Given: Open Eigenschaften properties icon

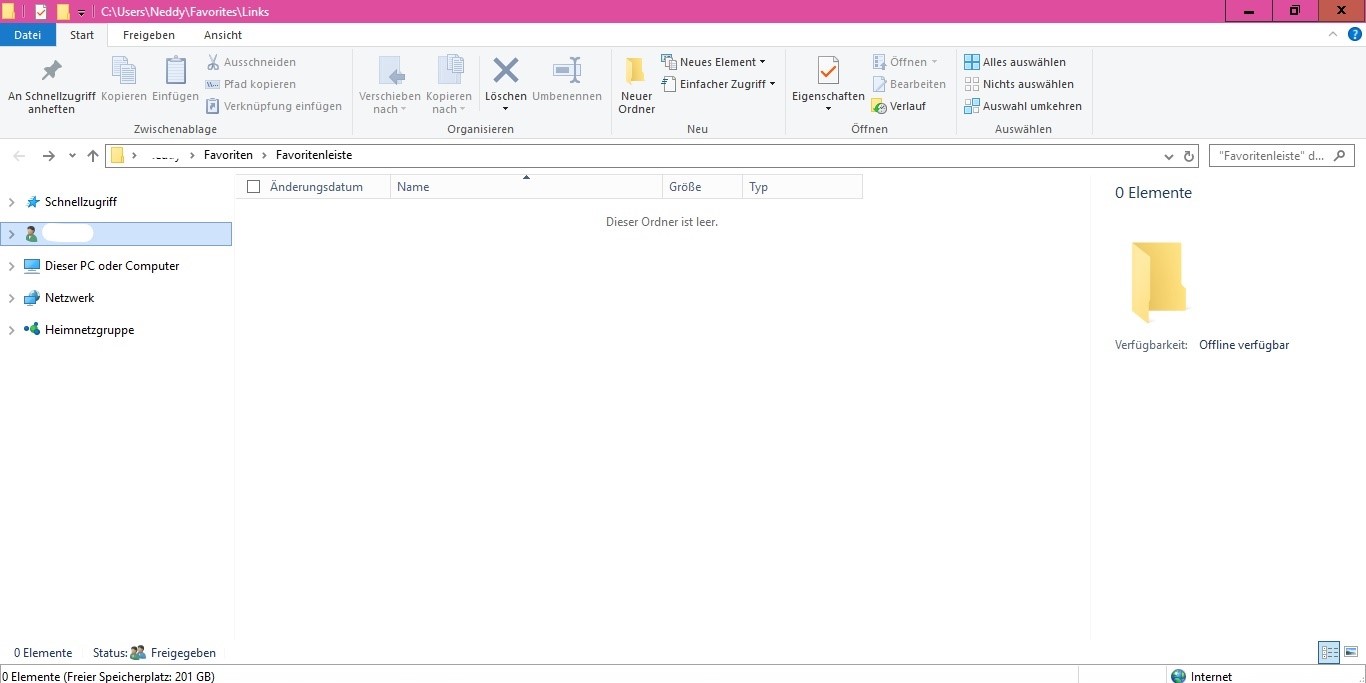Looking at the screenshot, I should point(828,71).
